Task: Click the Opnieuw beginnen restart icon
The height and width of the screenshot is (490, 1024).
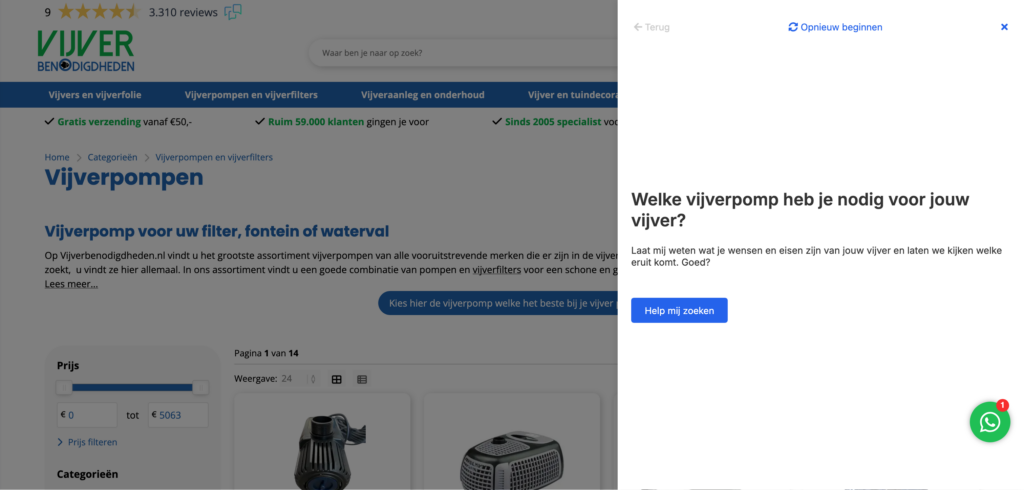Action: [793, 27]
